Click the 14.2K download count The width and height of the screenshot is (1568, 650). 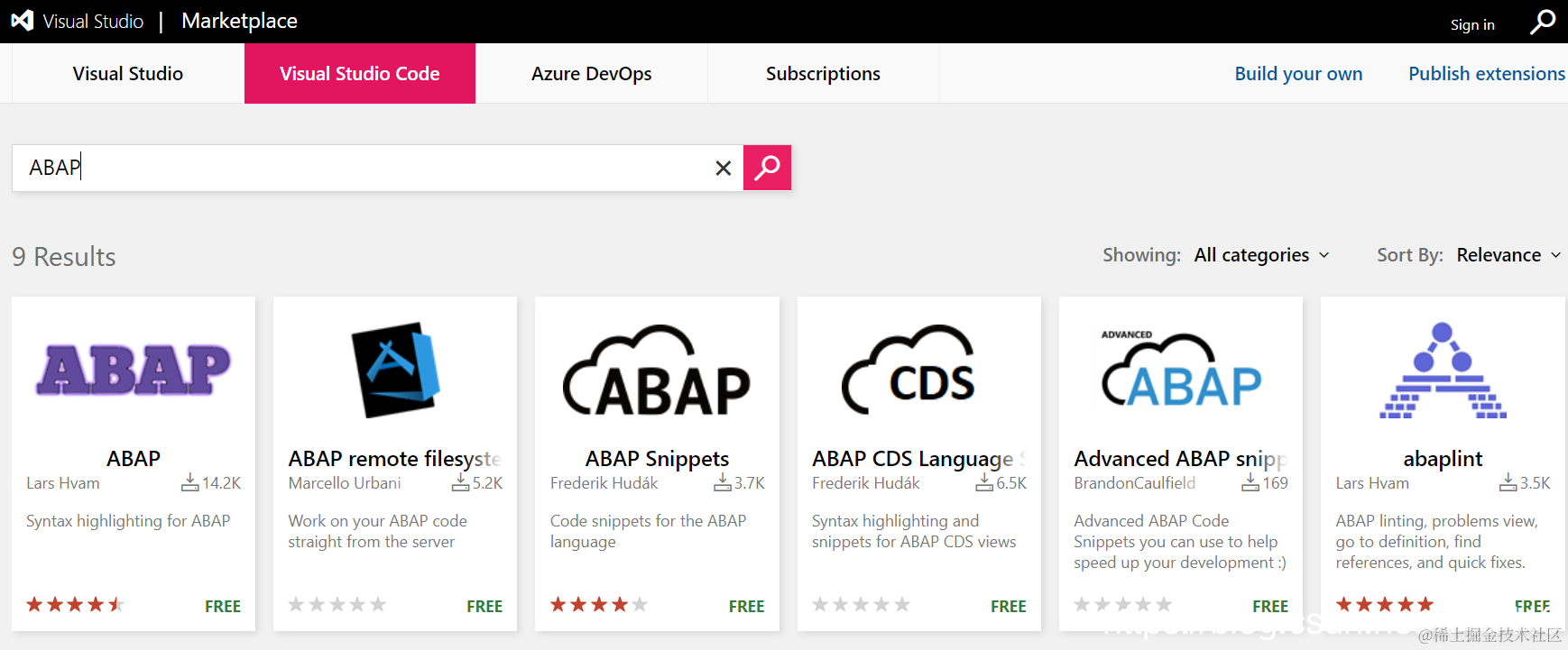(x=222, y=483)
